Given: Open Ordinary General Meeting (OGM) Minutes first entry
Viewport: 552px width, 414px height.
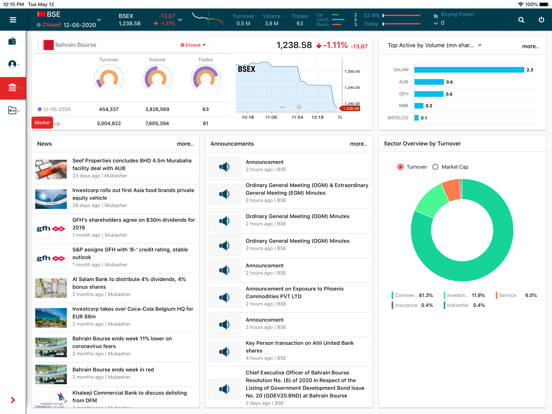Looking at the screenshot, I should tap(297, 216).
